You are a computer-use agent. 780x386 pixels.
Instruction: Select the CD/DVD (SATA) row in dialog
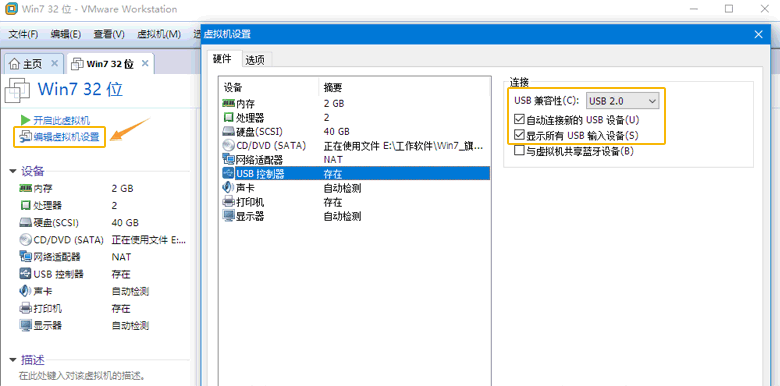[x=356, y=146]
